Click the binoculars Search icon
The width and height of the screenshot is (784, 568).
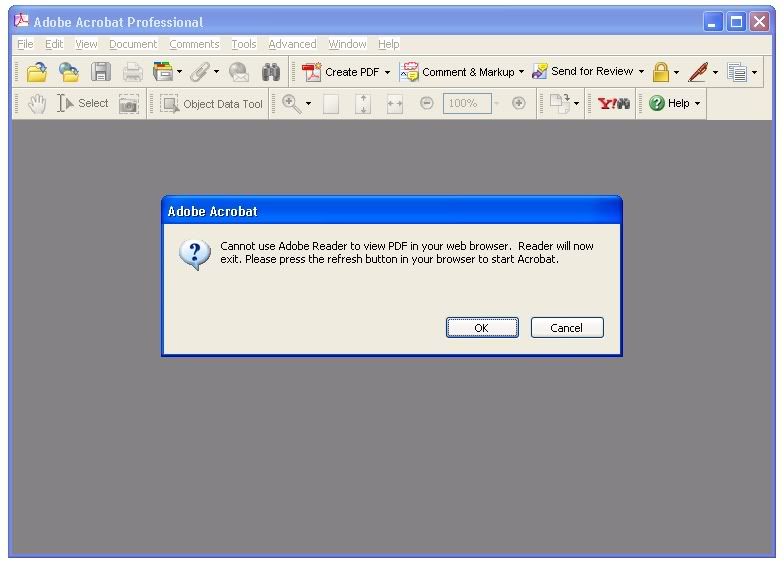270,72
